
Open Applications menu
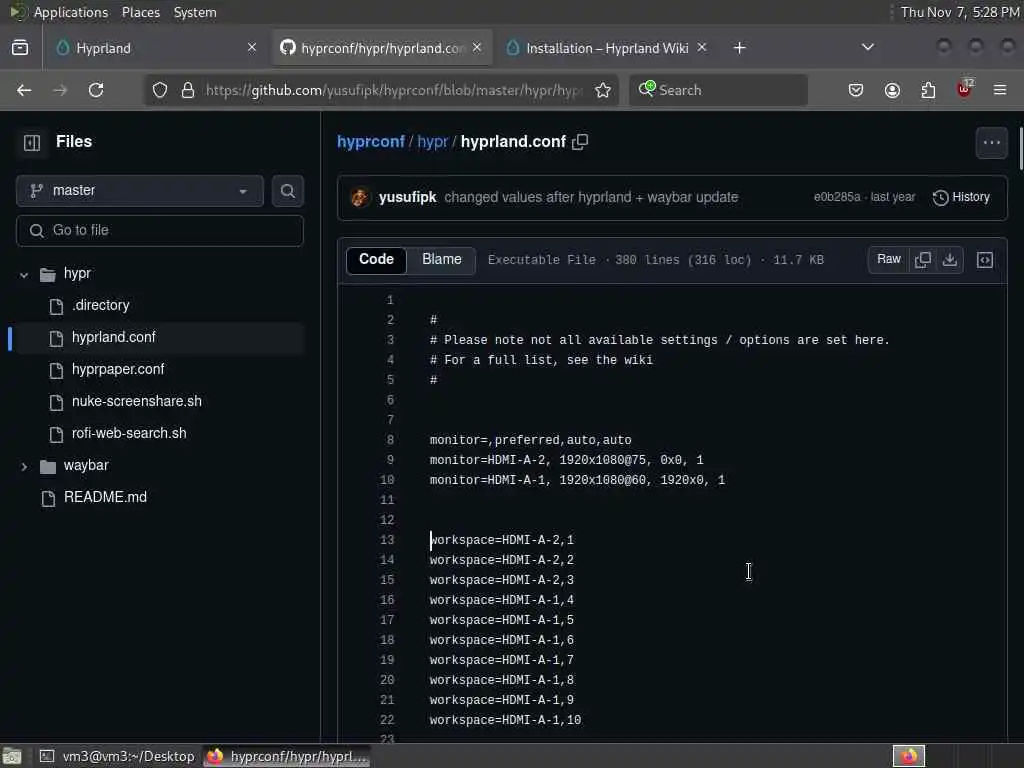(x=71, y=12)
